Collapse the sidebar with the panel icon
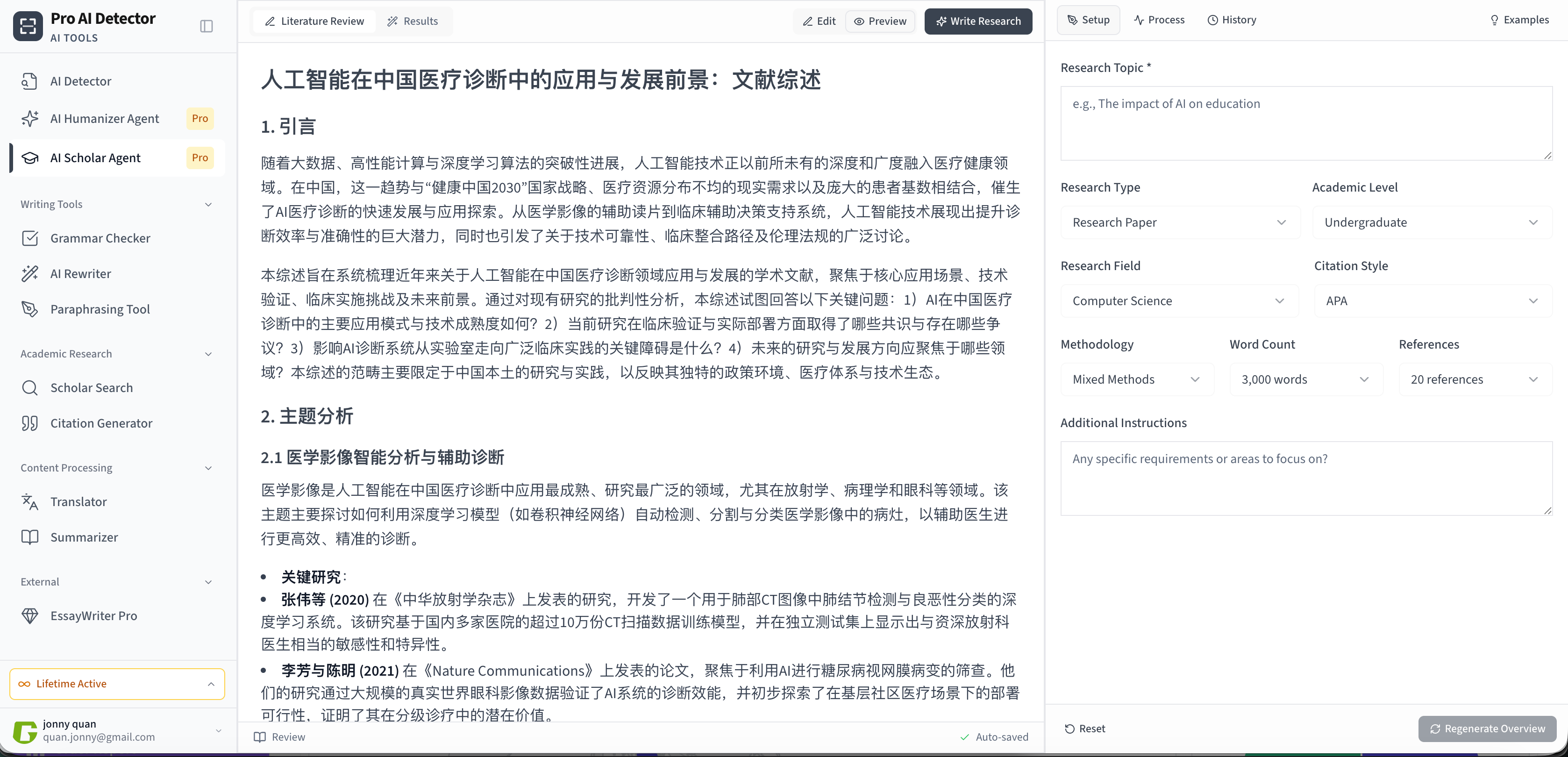Image resolution: width=1568 pixels, height=757 pixels. click(207, 26)
